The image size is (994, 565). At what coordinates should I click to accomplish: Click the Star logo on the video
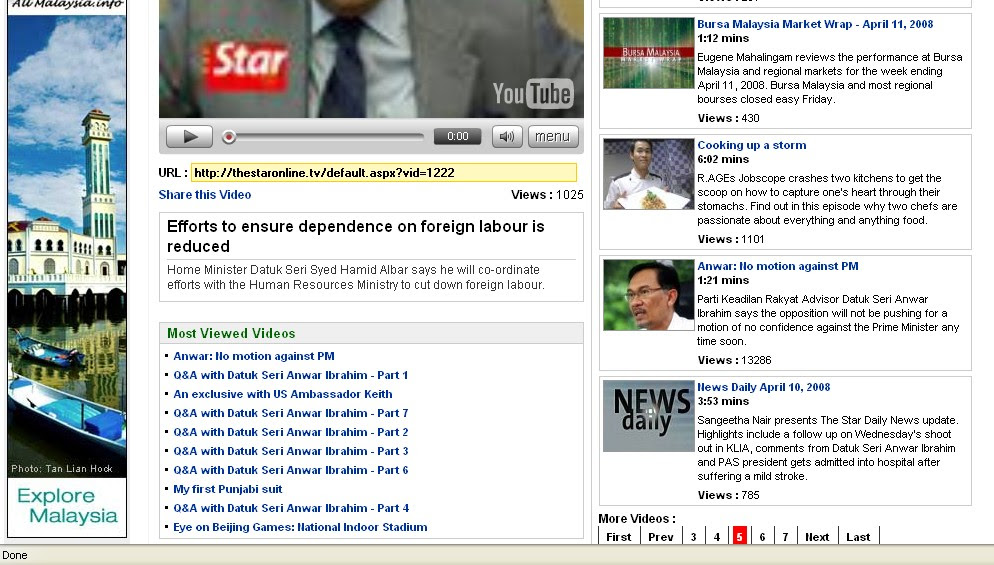[246, 64]
